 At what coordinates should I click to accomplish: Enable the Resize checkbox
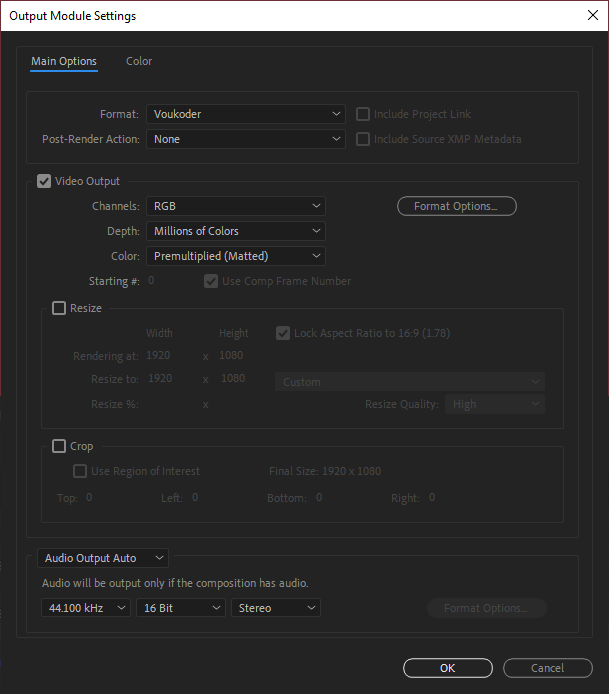pos(59,308)
